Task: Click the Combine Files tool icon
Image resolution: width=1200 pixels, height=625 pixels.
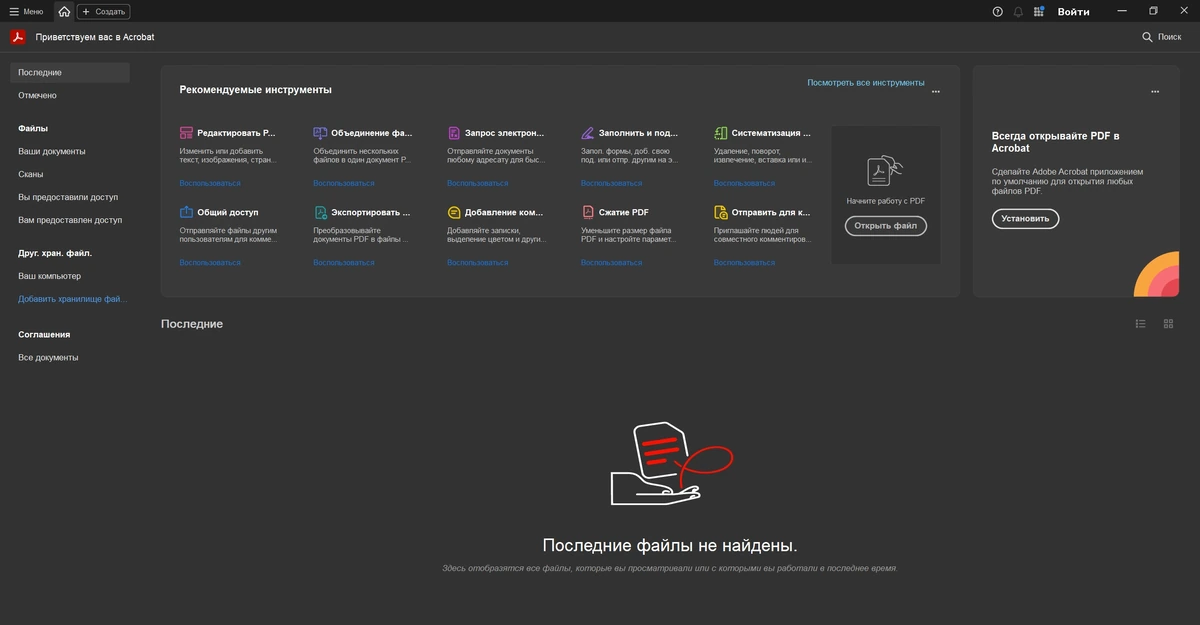Action: click(x=320, y=132)
